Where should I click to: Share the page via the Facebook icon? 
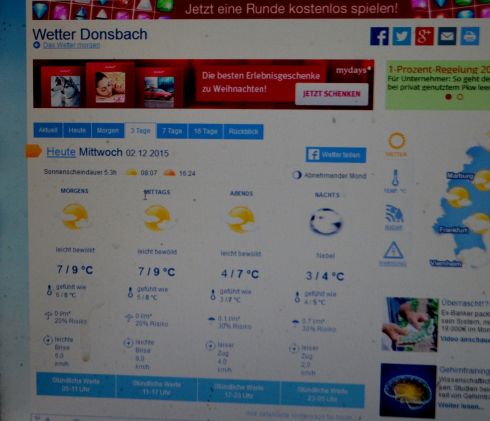tap(379, 36)
